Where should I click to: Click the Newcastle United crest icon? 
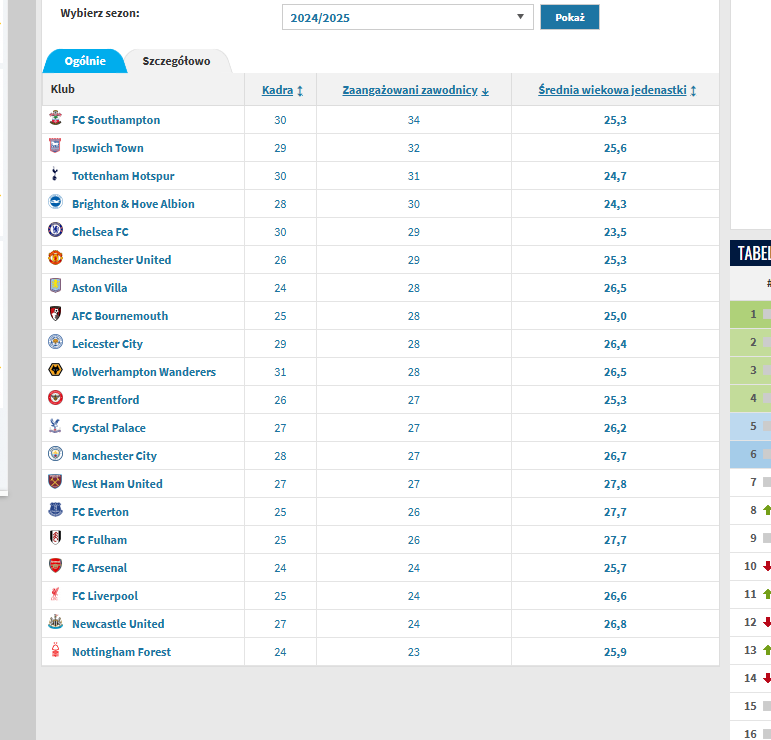click(x=55, y=622)
